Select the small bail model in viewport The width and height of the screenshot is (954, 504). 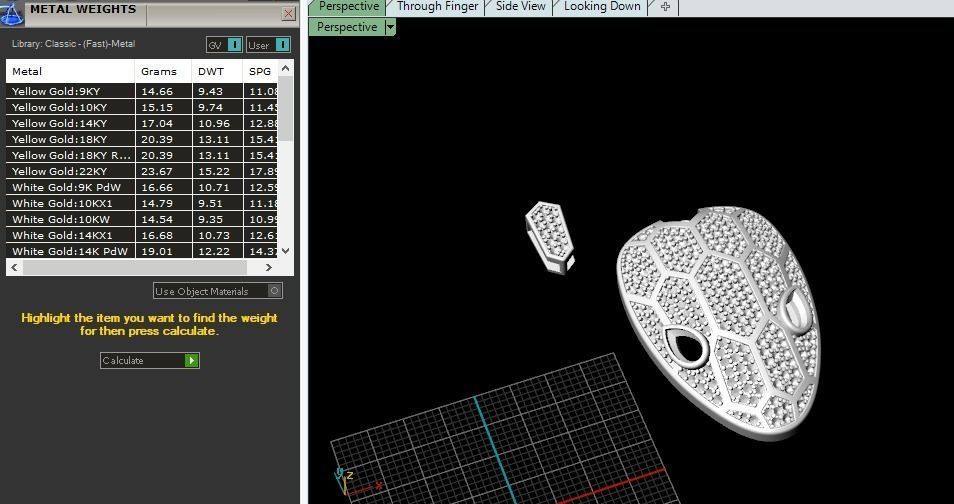(x=549, y=238)
